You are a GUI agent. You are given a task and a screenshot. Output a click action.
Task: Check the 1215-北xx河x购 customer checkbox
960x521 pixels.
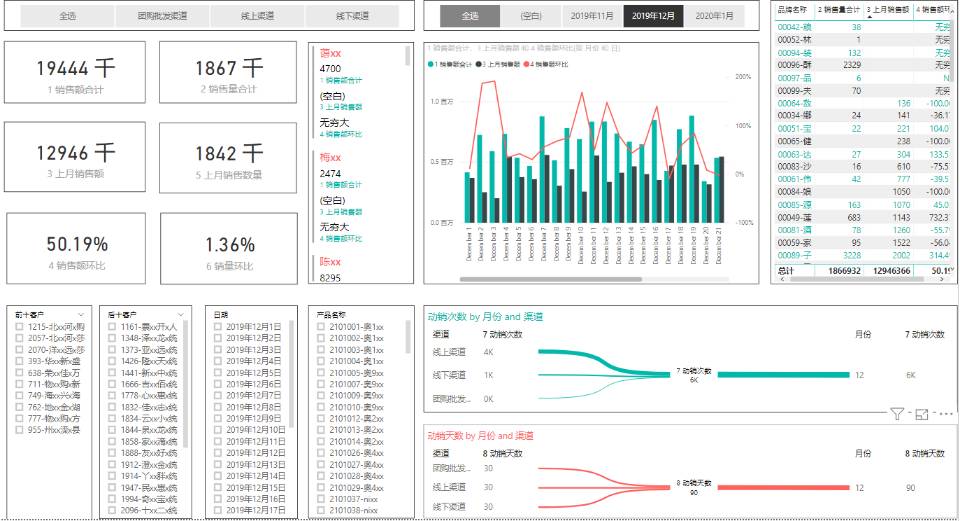(x=20, y=327)
